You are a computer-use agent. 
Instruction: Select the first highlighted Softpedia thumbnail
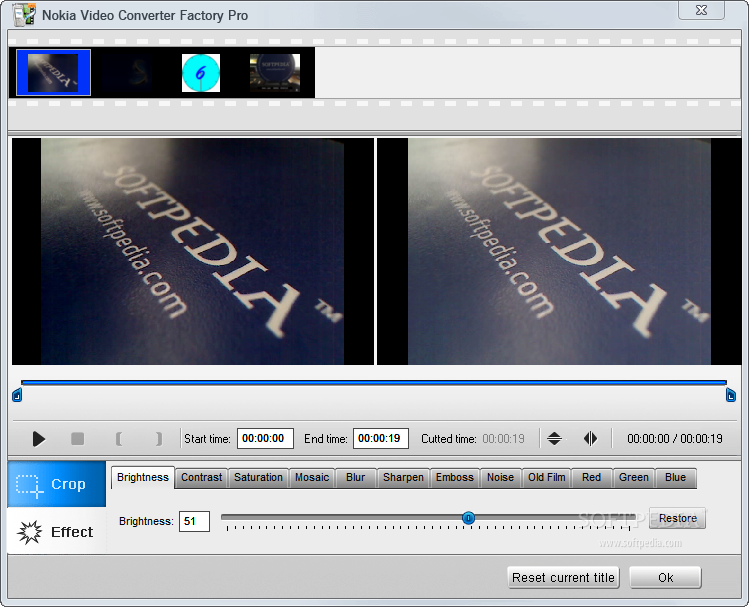53,73
